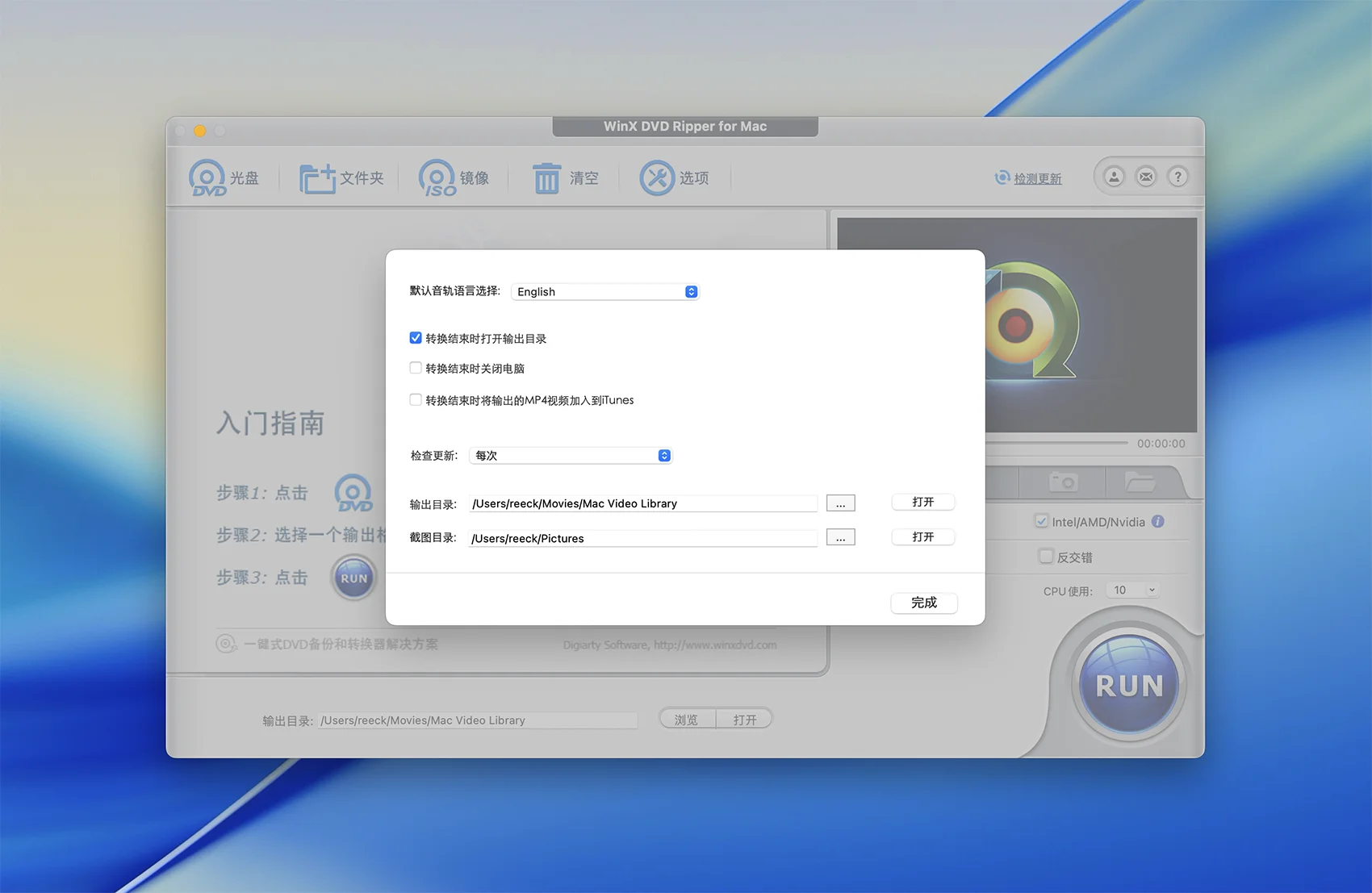Enable shut down computer after conversion

click(x=416, y=368)
